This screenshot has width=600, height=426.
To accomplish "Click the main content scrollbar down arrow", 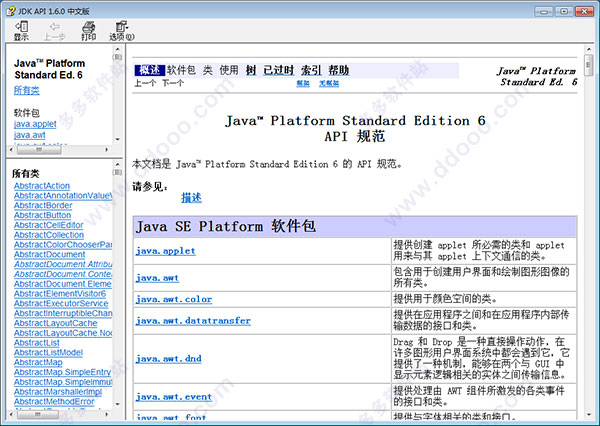I will [589, 415].
